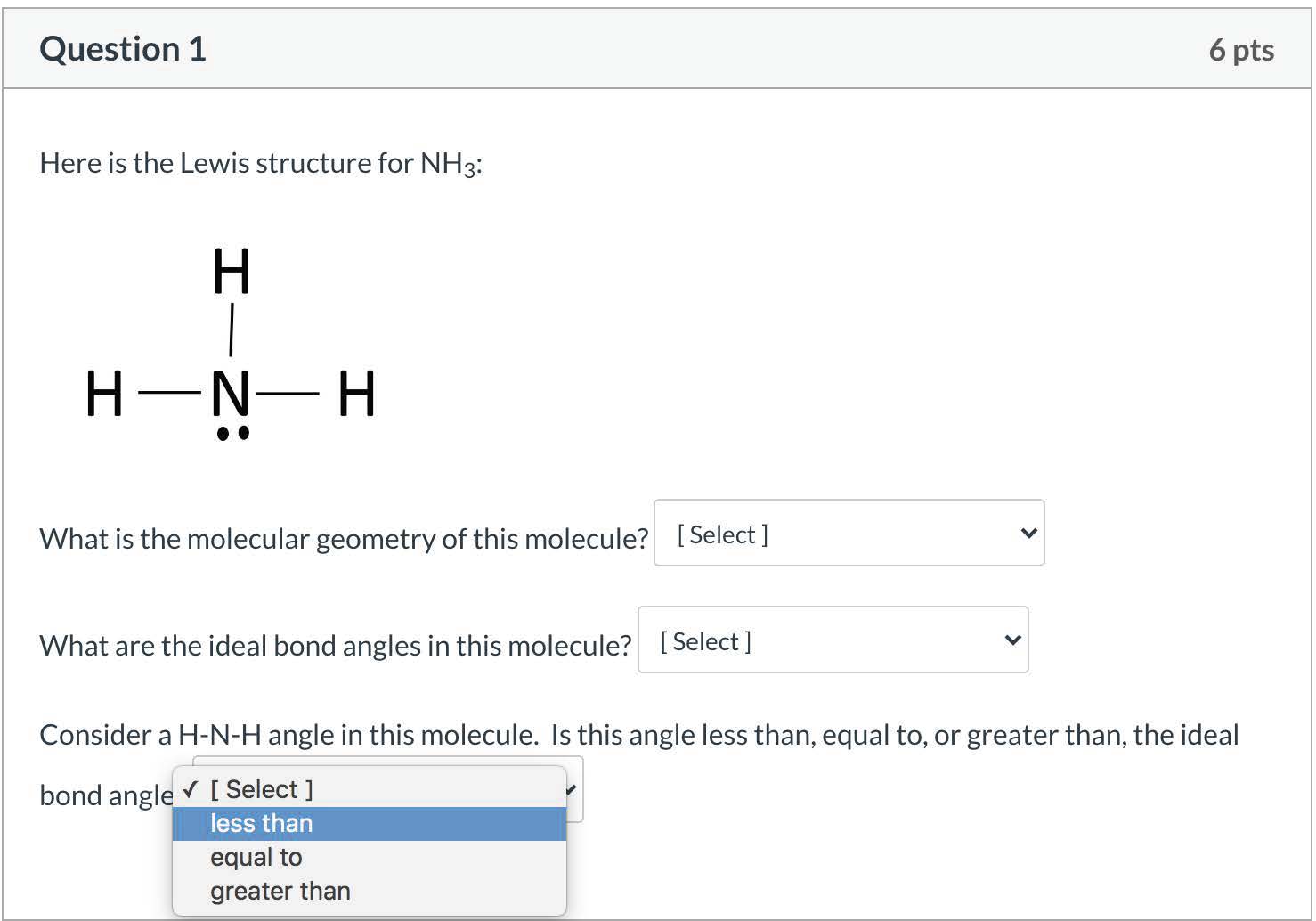
Task: Click the 'Here is the Lewis structure' text
Action: coord(261,164)
